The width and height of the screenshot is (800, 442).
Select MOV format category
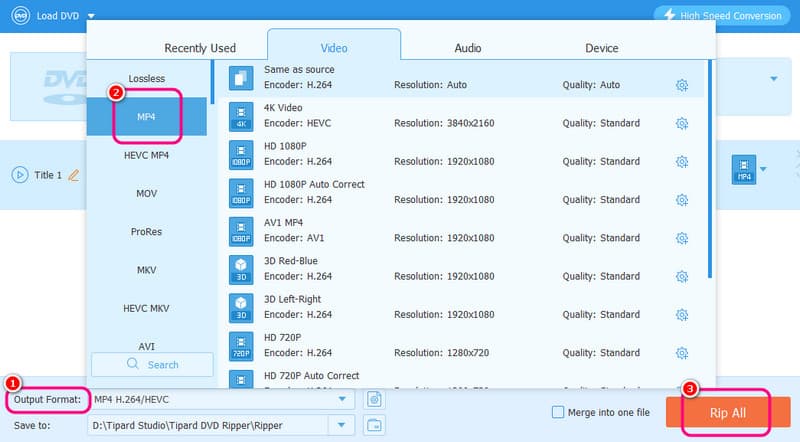[x=147, y=193]
